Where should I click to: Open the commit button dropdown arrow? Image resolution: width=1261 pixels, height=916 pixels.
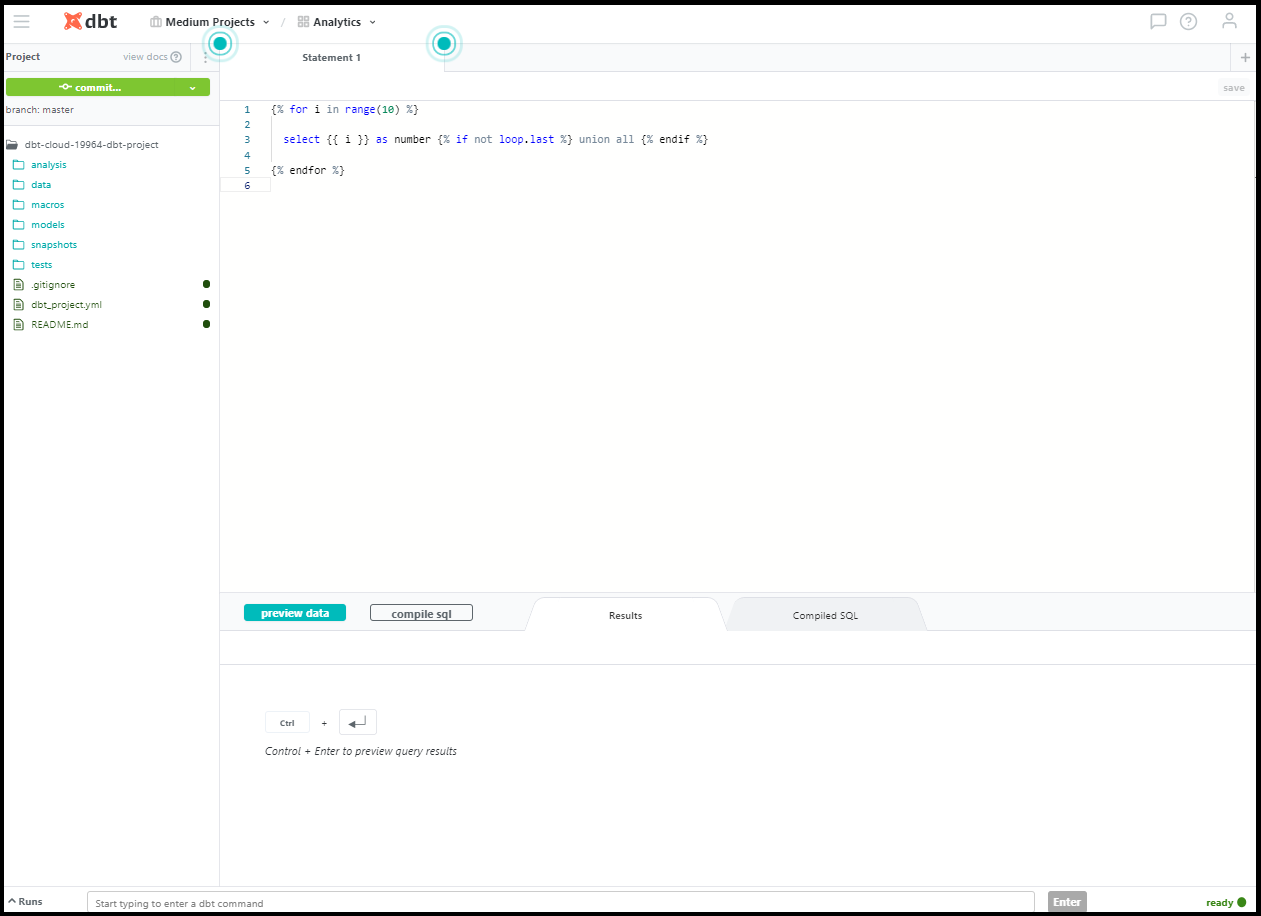193,88
